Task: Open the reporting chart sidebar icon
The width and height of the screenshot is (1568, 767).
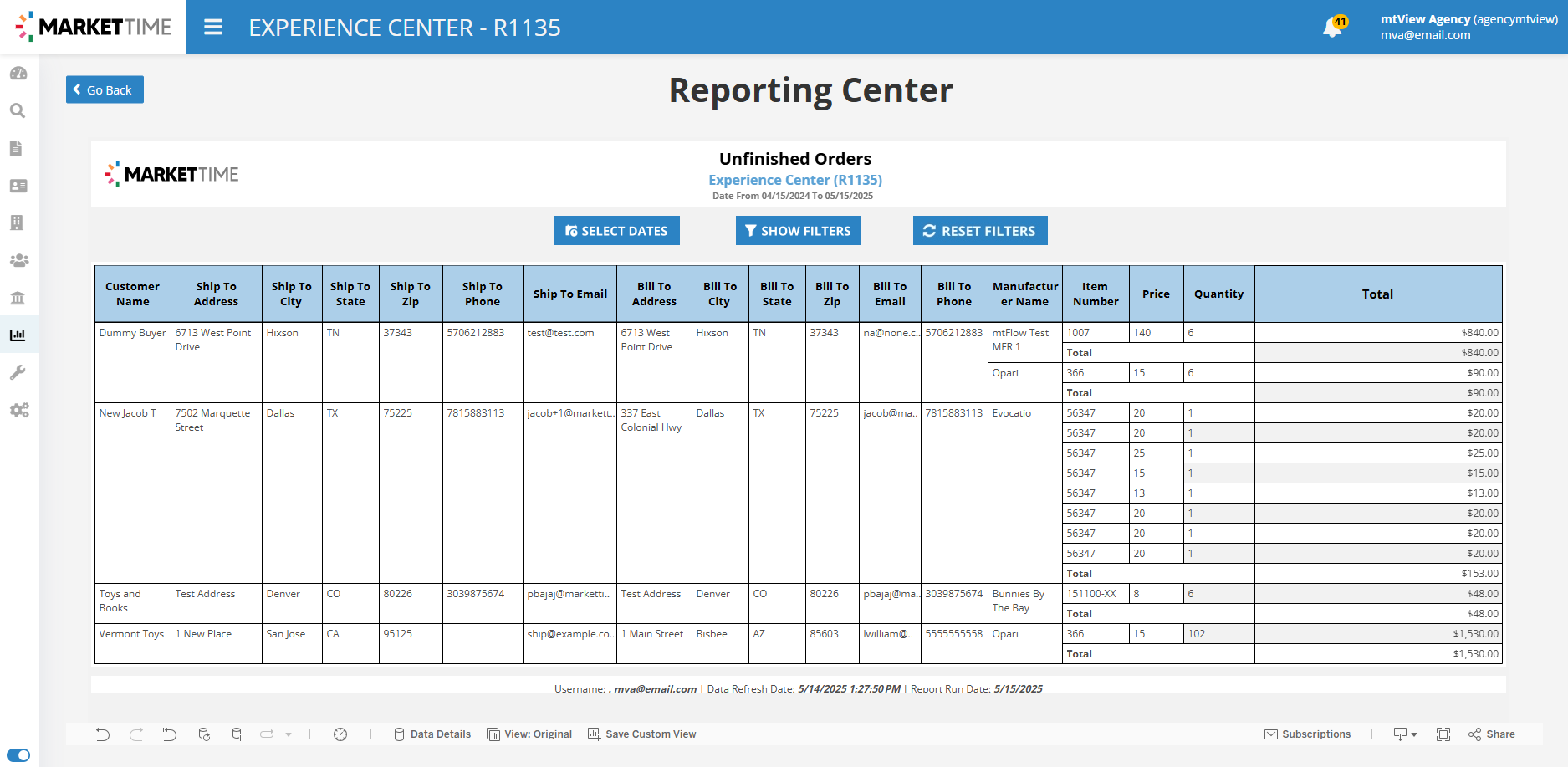Action: click(18, 335)
